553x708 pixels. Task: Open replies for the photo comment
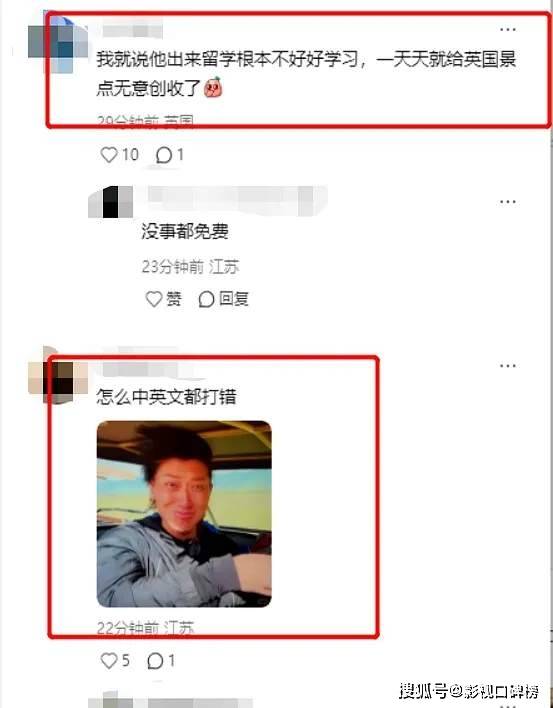coord(155,661)
